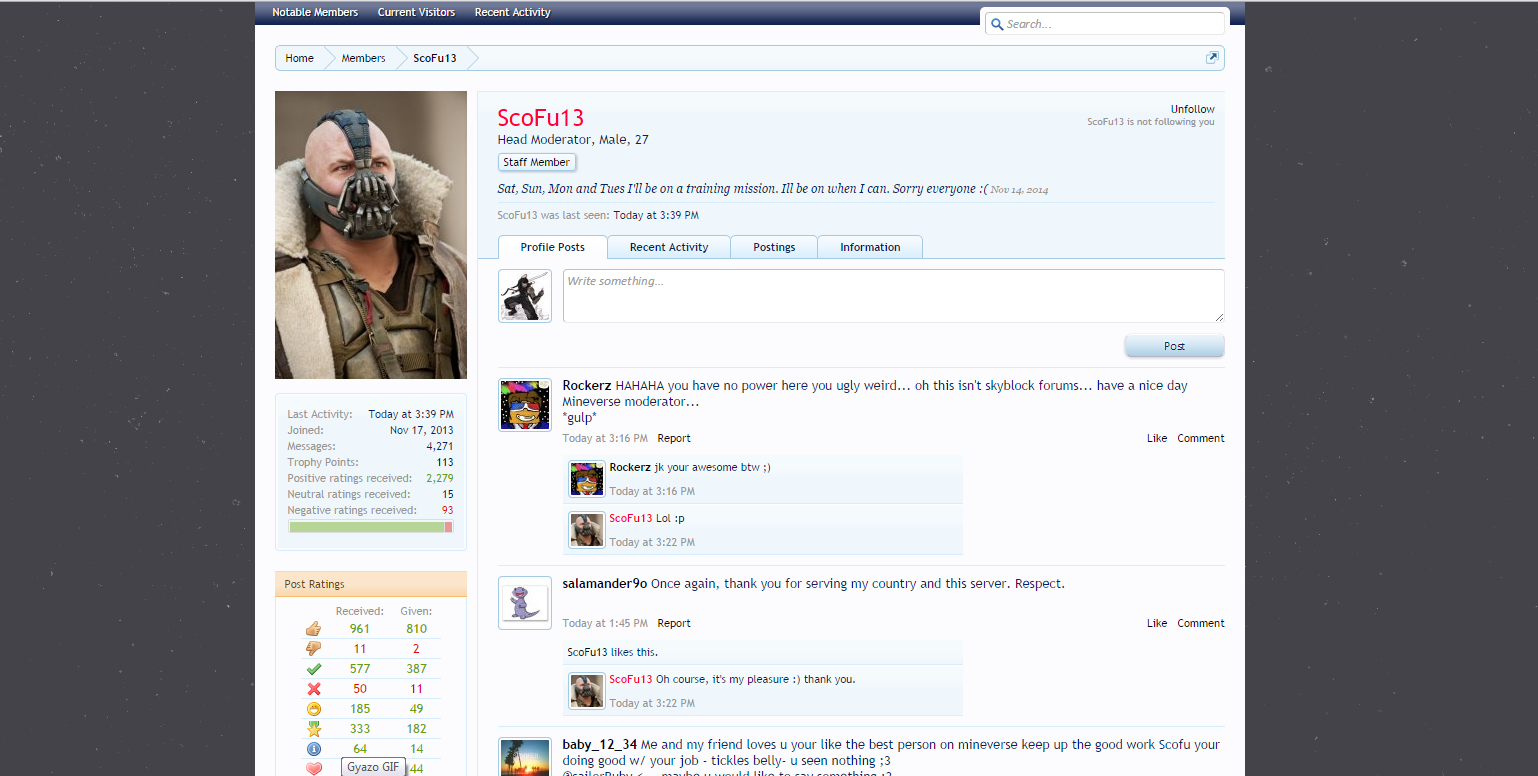The height and width of the screenshot is (776, 1538).
Task: Click the thumbs down rating icon
Action: click(313, 649)
